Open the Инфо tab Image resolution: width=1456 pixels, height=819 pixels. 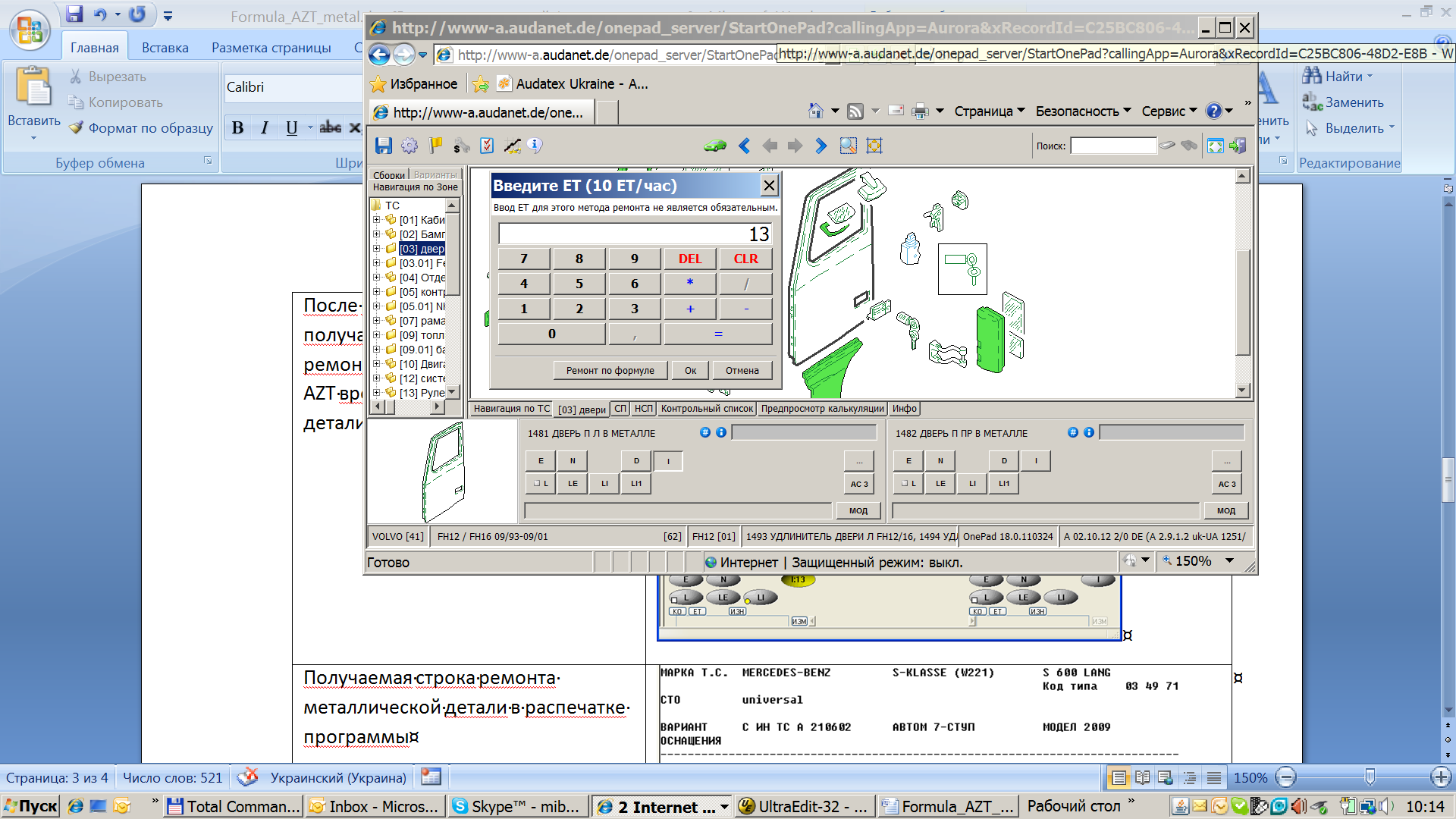pos(904,409)
